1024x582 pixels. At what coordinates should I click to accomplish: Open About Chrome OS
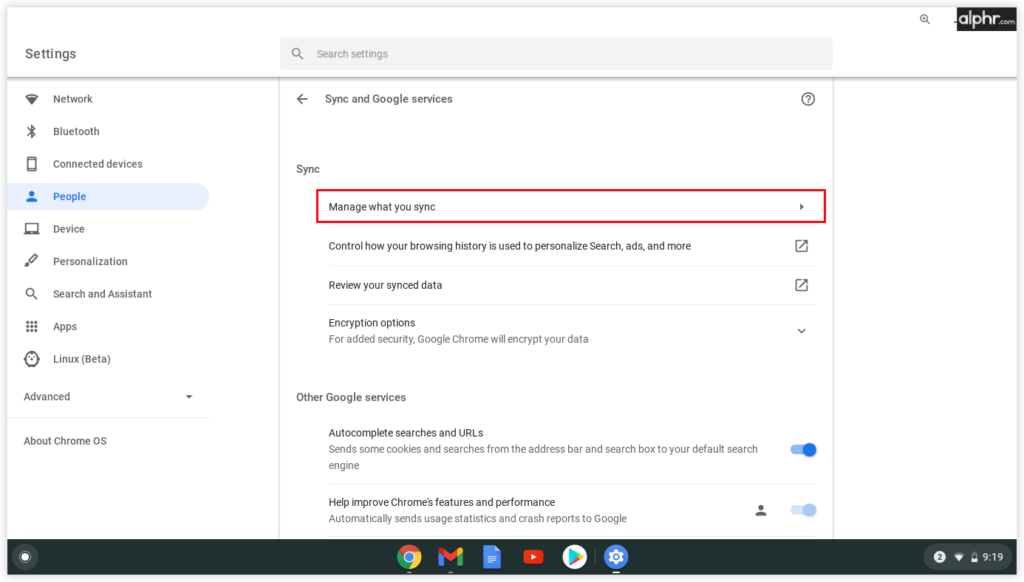[x=64, y=440]
